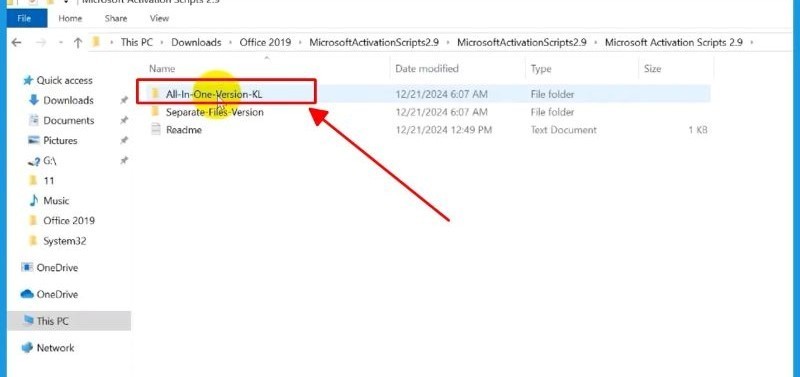Navigate to Downloads in breadcrumb
The width and height of the screenshot is (800, 377).
tap(196, 42)
